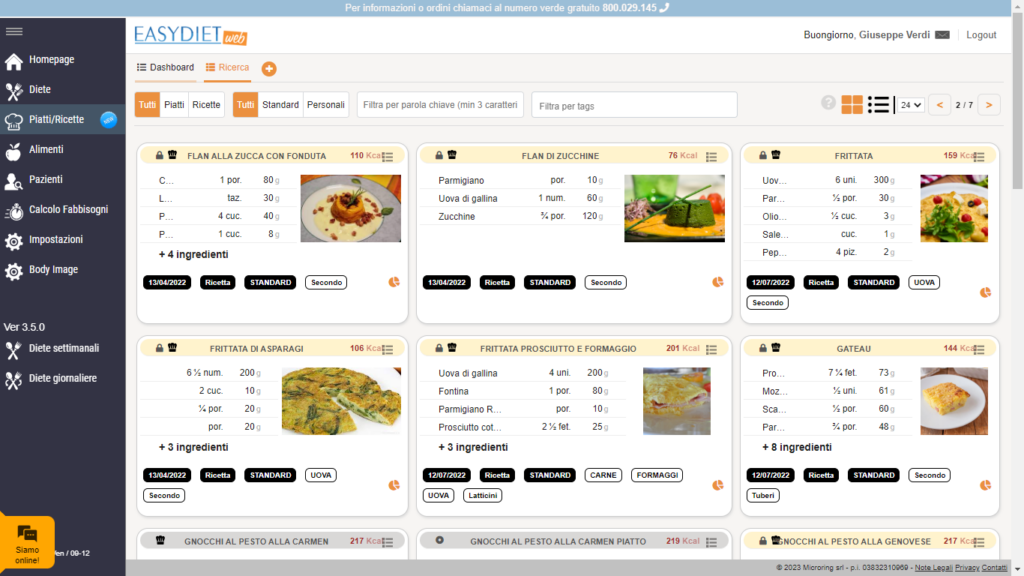Expand +3 ingredienti on Frittata prosciutto e formaggio
The width and height of the screenshot is (1024, 576).
(x=473, y=447)
